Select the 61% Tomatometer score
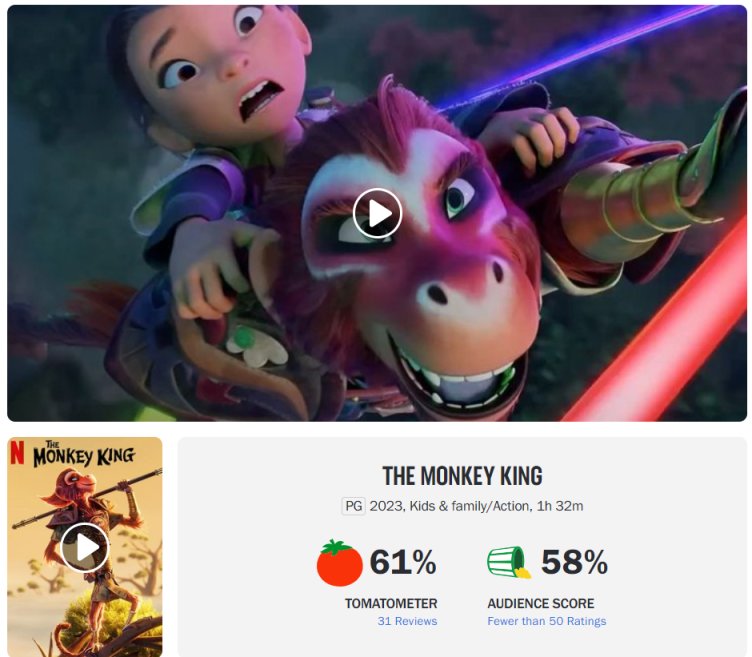Image resolution: width=752 pixels, height=657 pixels. click(x=403, y=562)
